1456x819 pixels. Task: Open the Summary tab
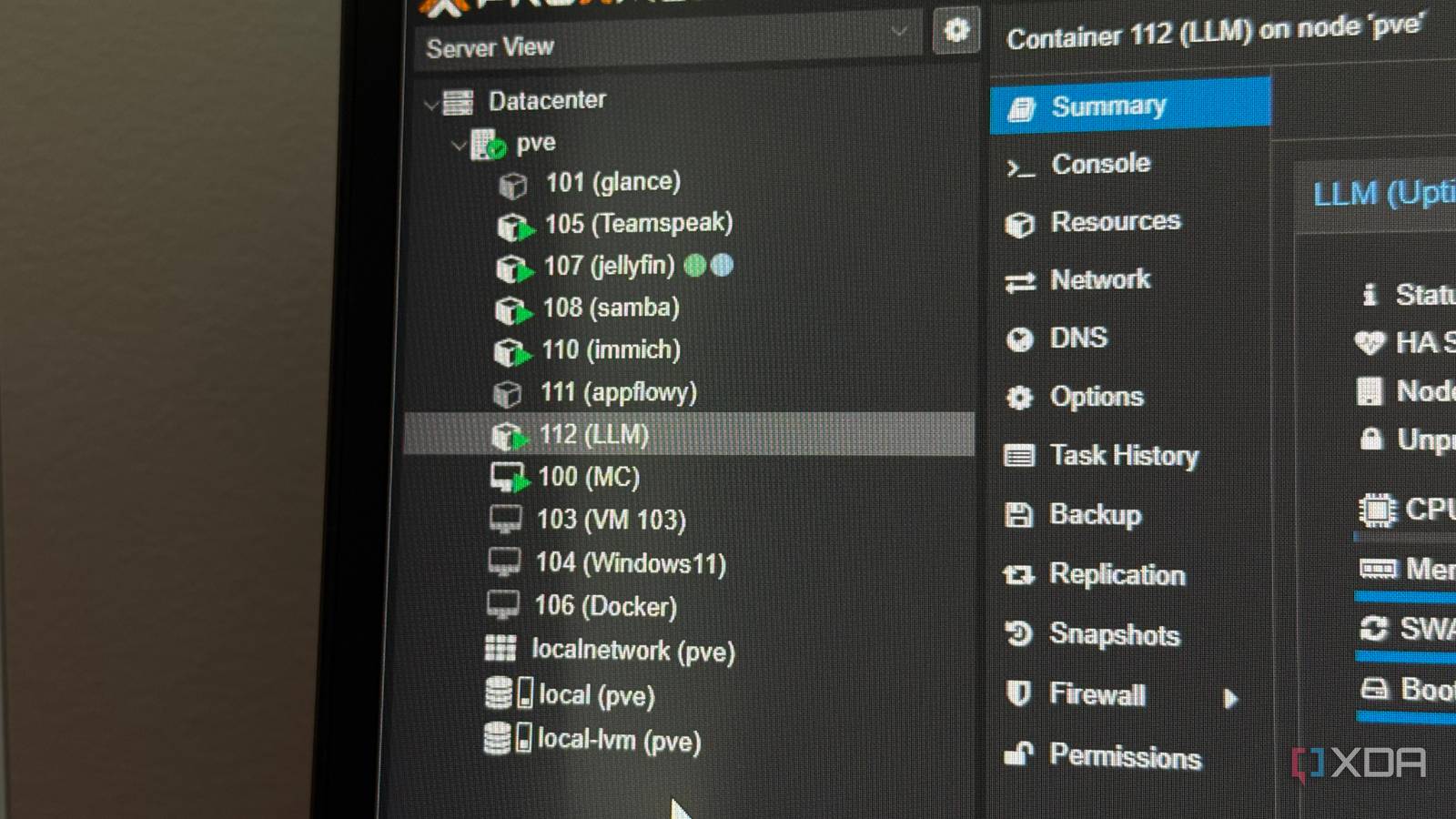[x=1129, y=106]
